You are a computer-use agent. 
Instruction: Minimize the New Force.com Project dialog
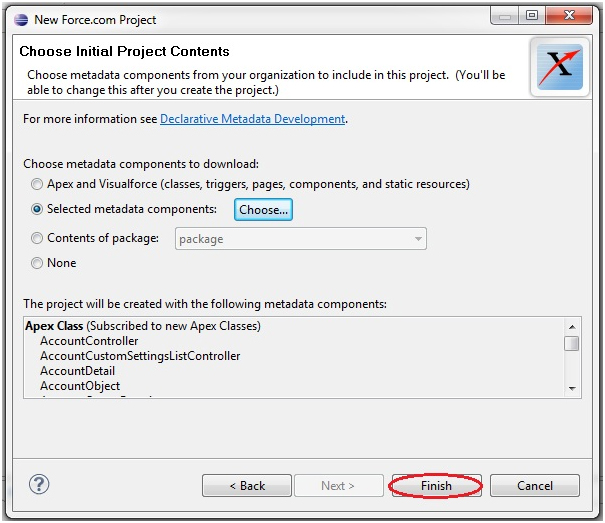coord(504,16)
